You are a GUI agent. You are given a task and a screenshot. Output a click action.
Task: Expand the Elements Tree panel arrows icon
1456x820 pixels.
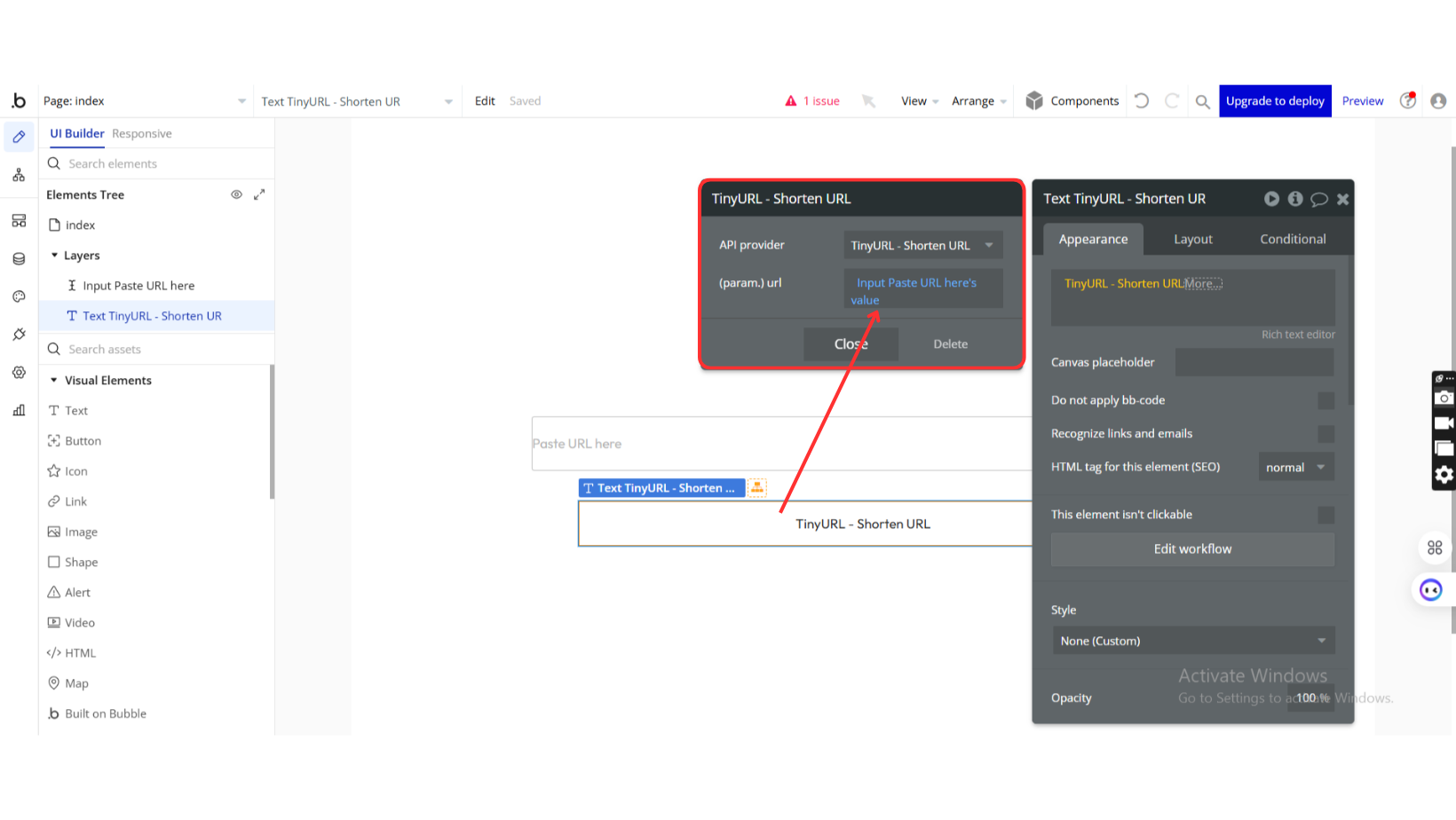tap(259, 194)
